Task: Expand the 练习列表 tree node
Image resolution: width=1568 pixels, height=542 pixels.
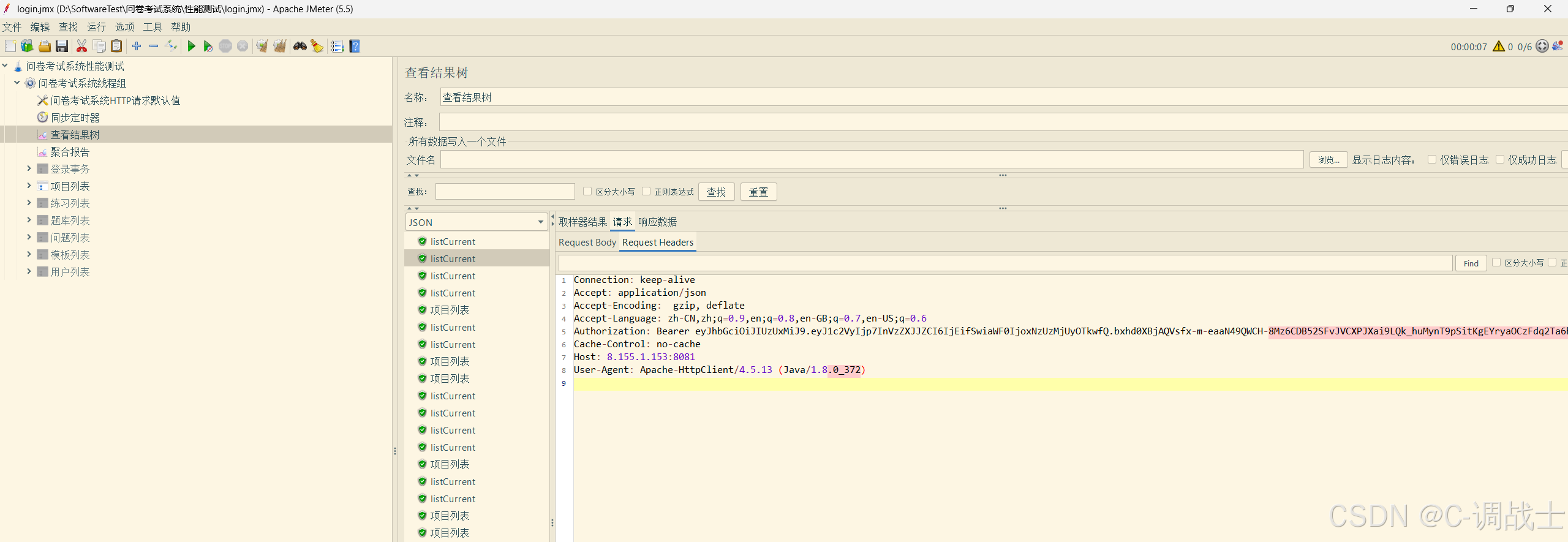Action: click(x=29, y=203)
